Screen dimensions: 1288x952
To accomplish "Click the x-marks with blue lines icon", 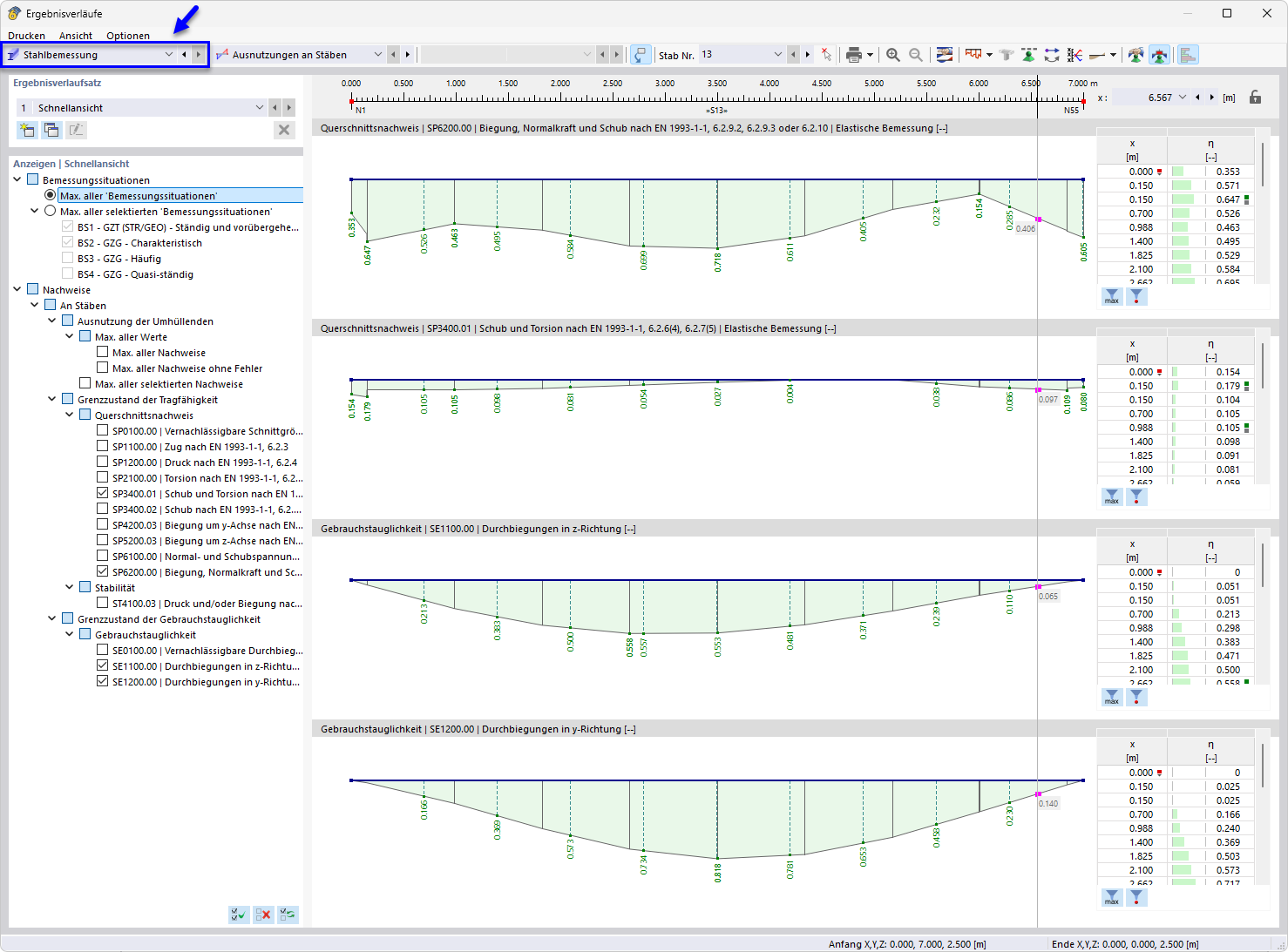I will [x=1074, y=55].
